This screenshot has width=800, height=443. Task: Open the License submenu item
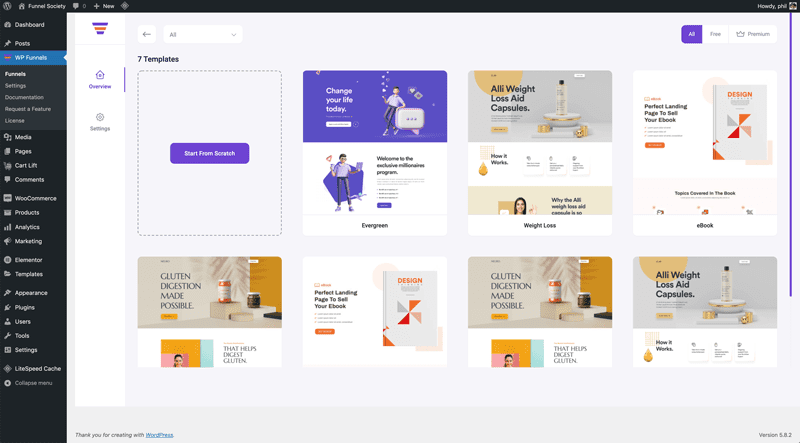pos(14,120)
